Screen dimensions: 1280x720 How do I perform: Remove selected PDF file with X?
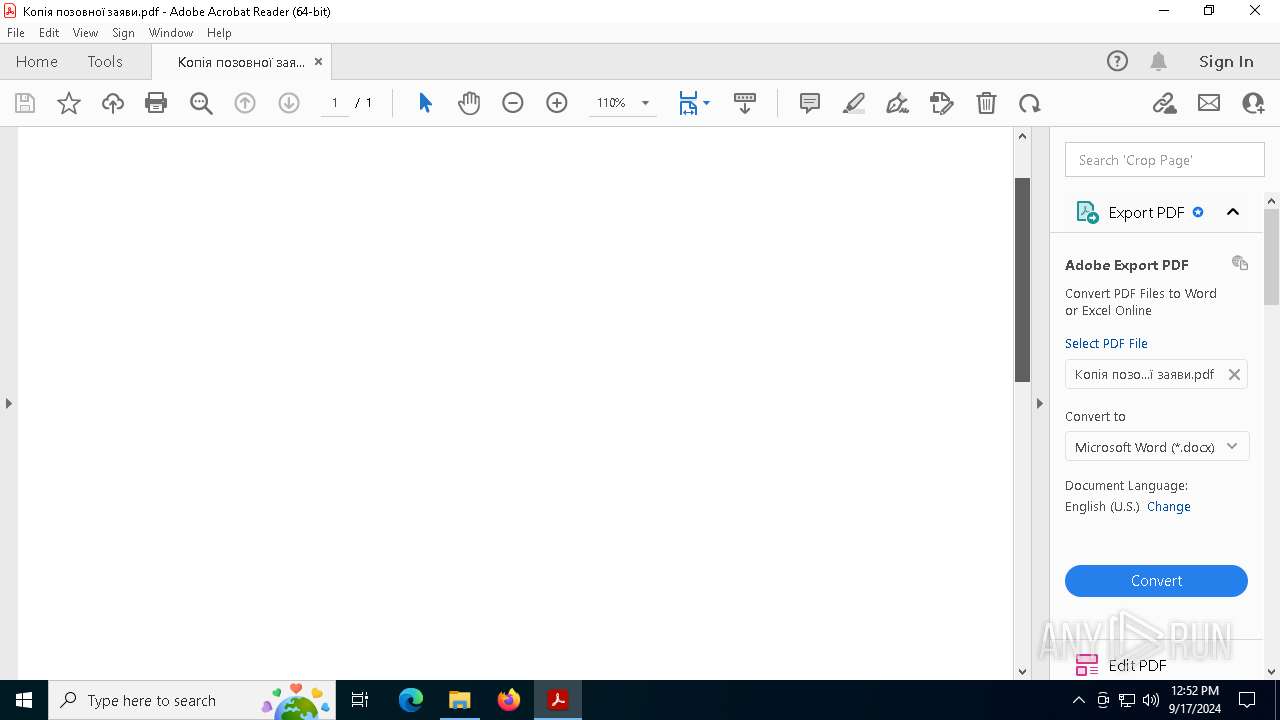click(1234, 374)
